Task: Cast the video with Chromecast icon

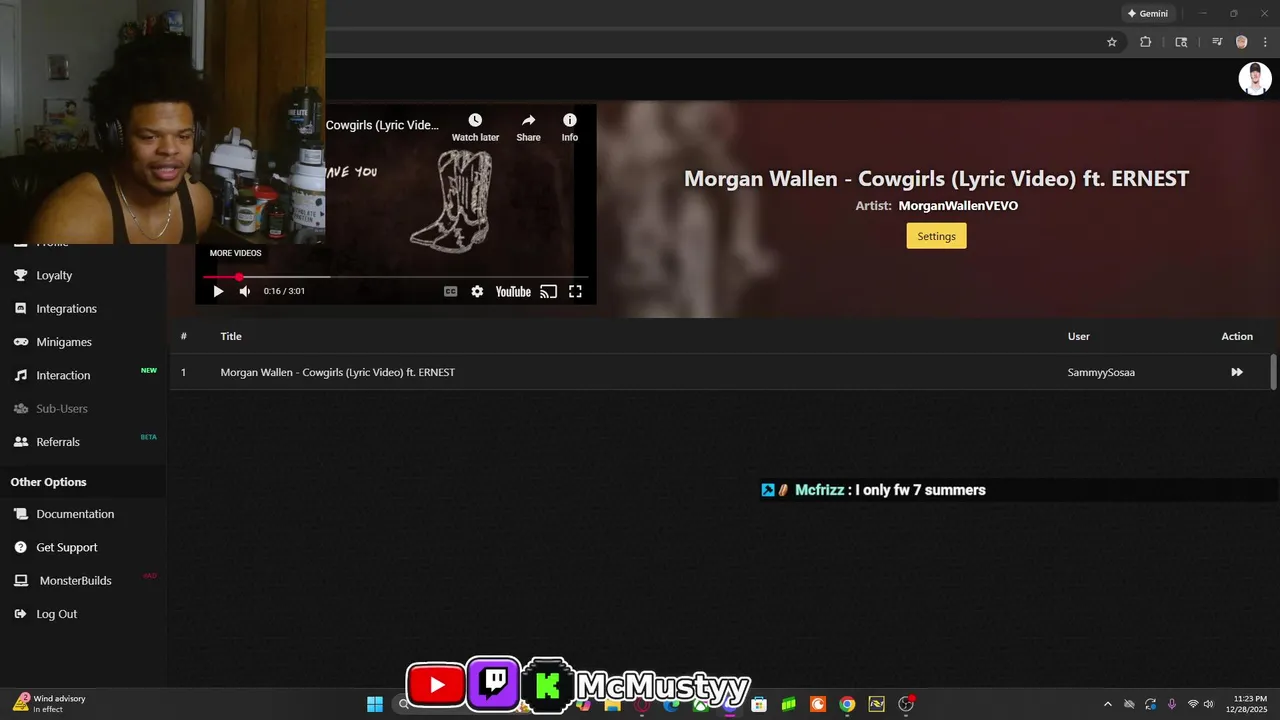Action: (x=548, y=291)
